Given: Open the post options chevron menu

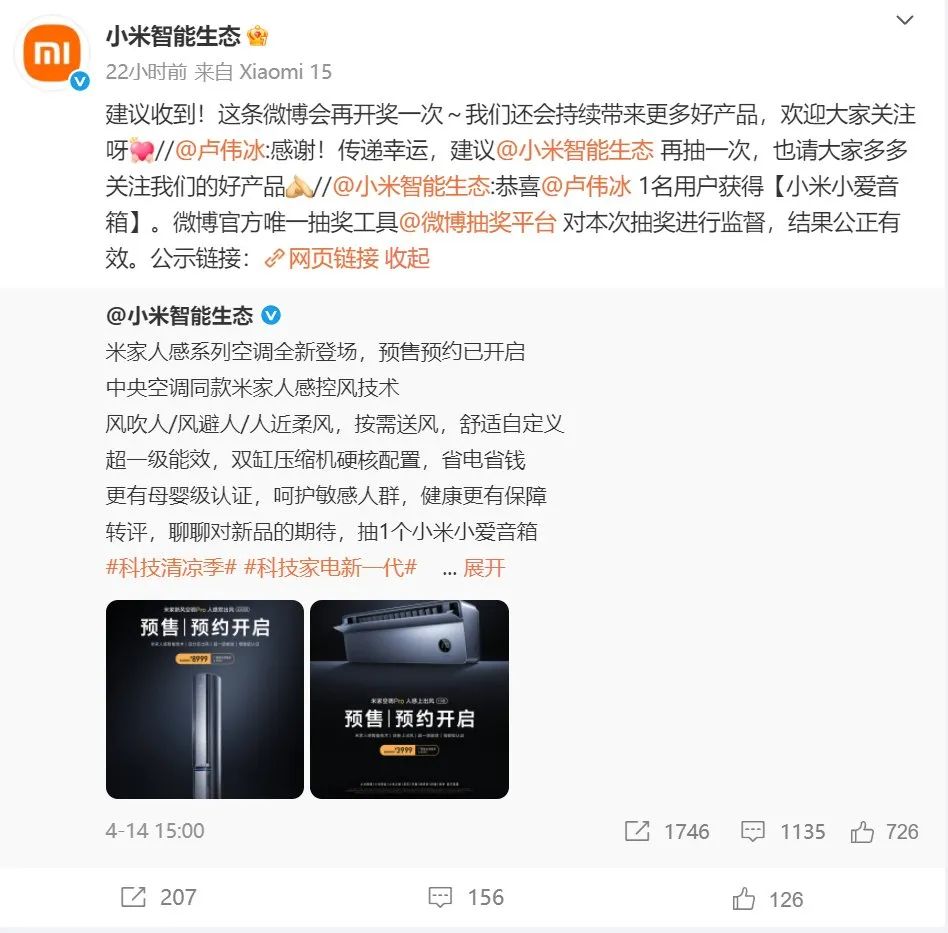Looking at the screenshot, I should tap(904, 20).
